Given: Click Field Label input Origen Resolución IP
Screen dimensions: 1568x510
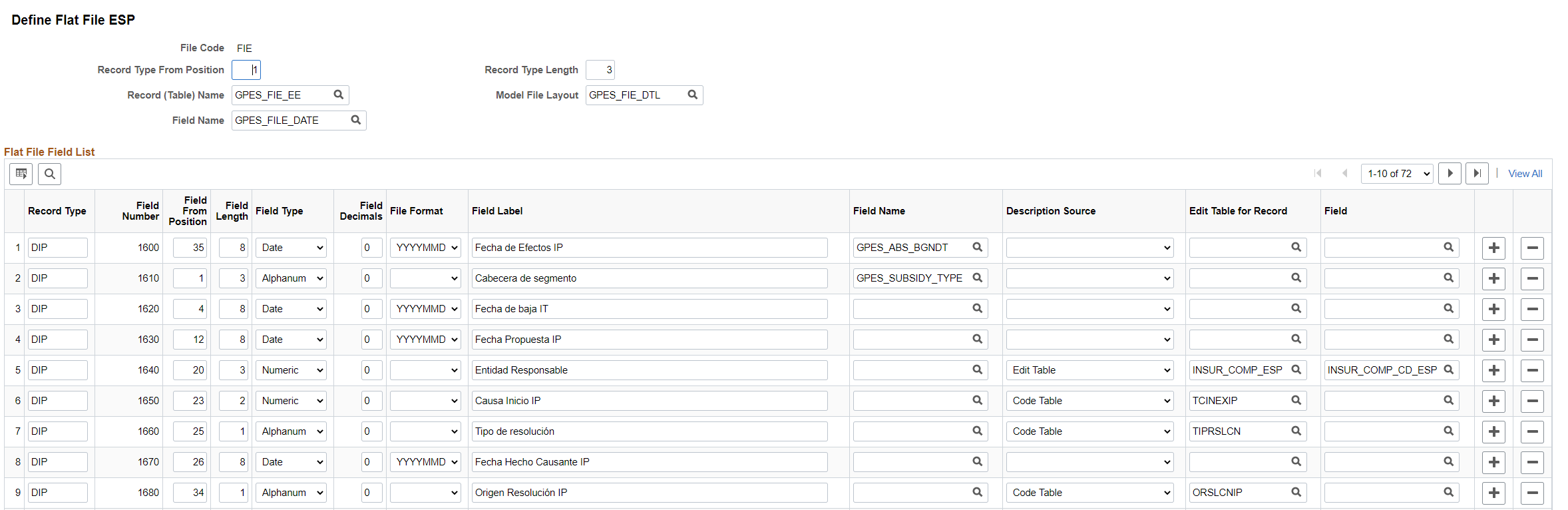Looking at the screenshot, I should (x=650, y=493).
